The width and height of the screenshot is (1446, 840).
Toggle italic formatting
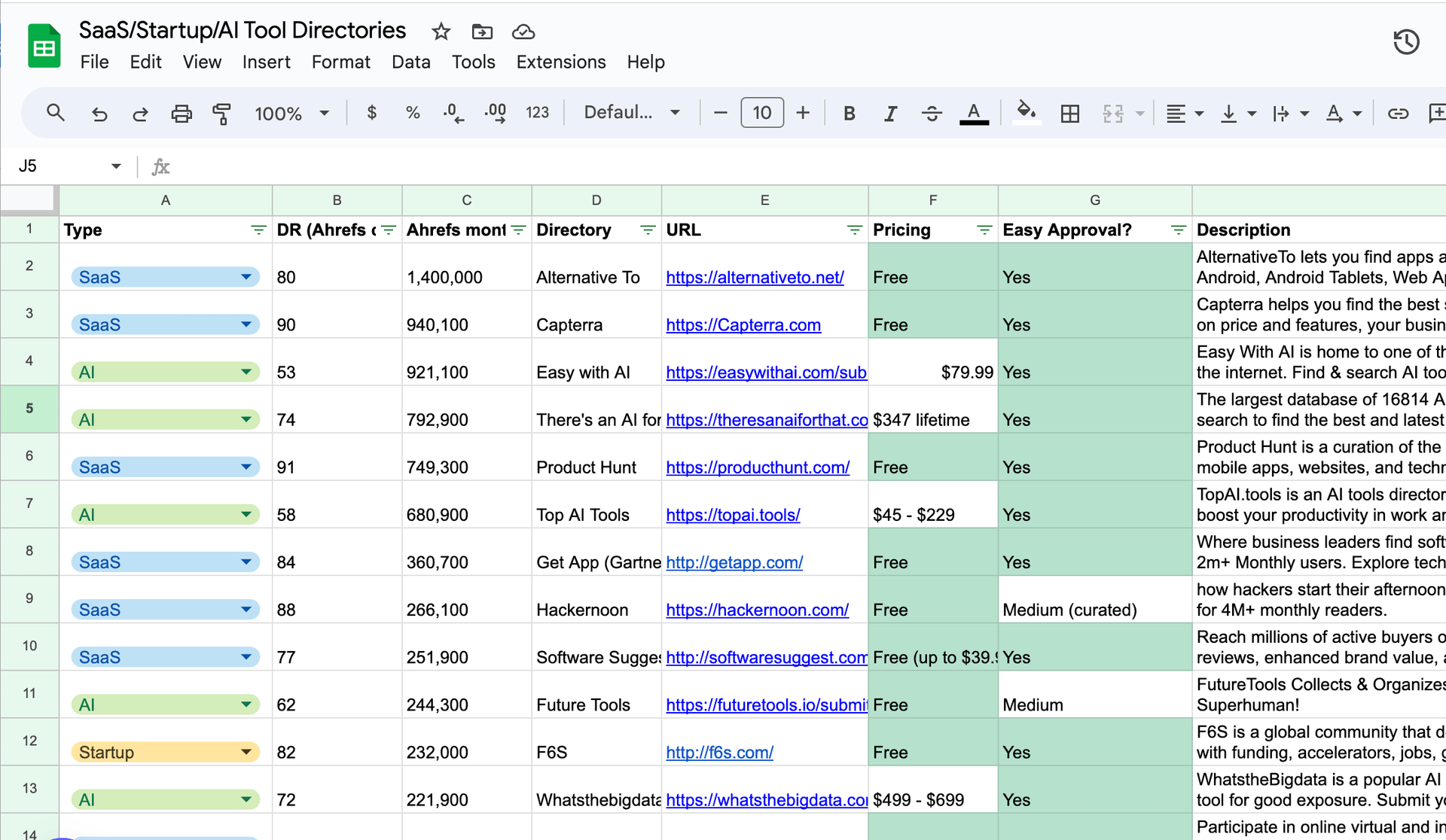[890, 114]
